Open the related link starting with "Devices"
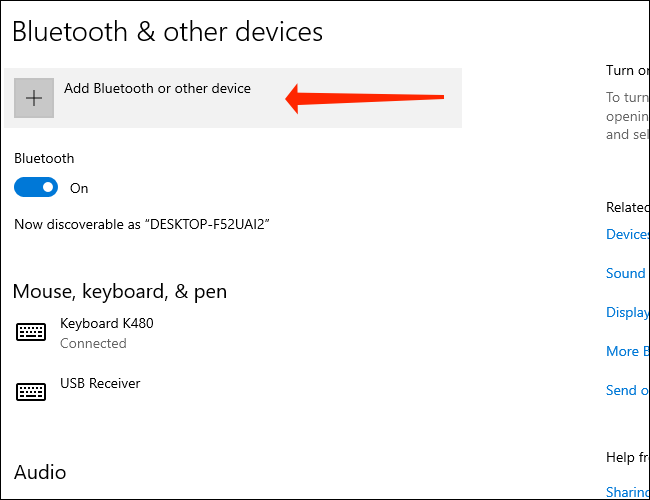 point(628,234)
